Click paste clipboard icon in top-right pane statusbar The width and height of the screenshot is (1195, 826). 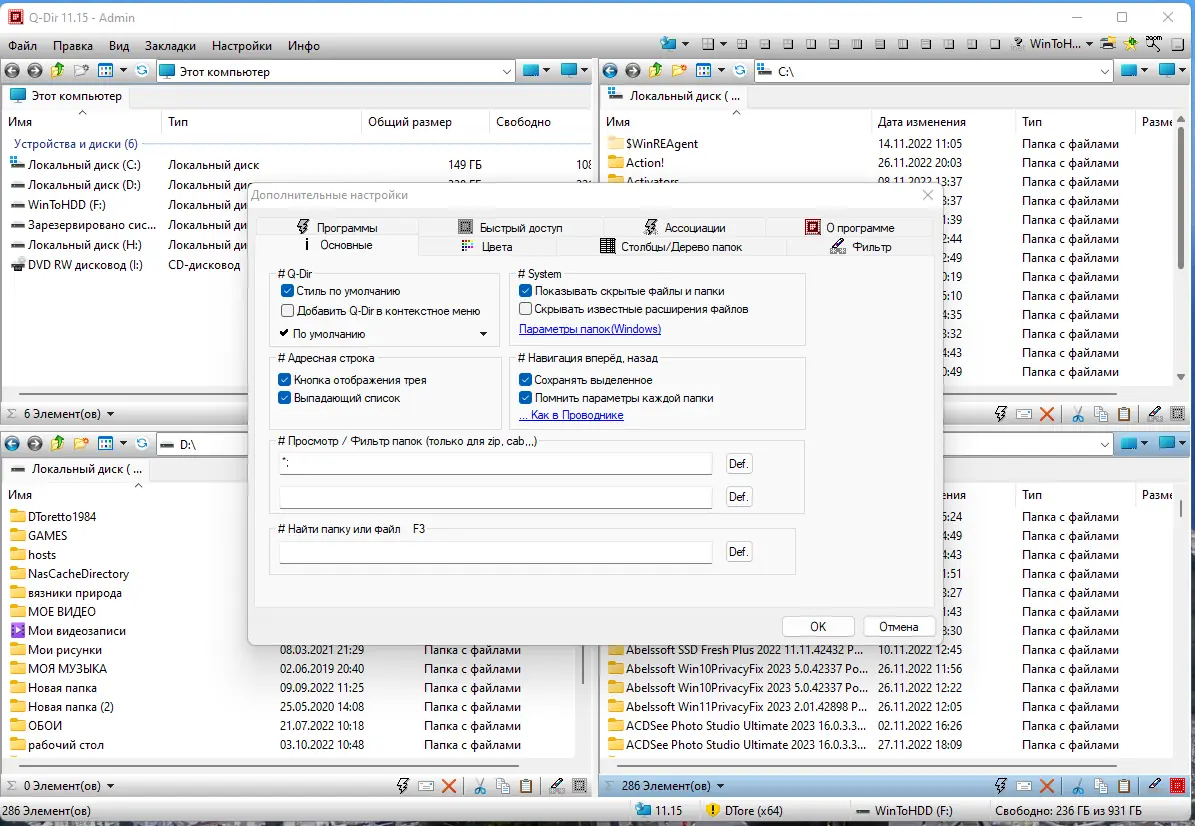click(1124, 414)
